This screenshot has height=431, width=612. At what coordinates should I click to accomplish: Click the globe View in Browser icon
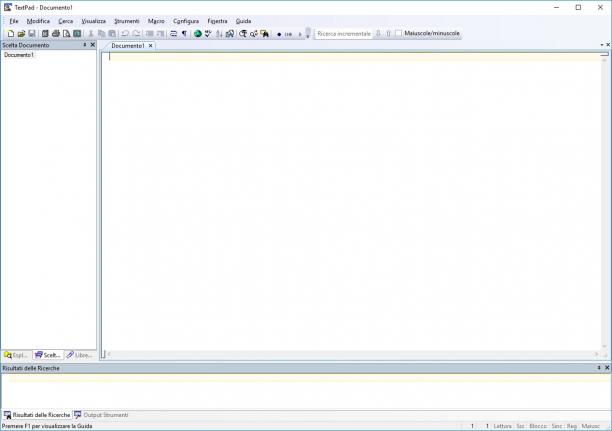point(197,34)
